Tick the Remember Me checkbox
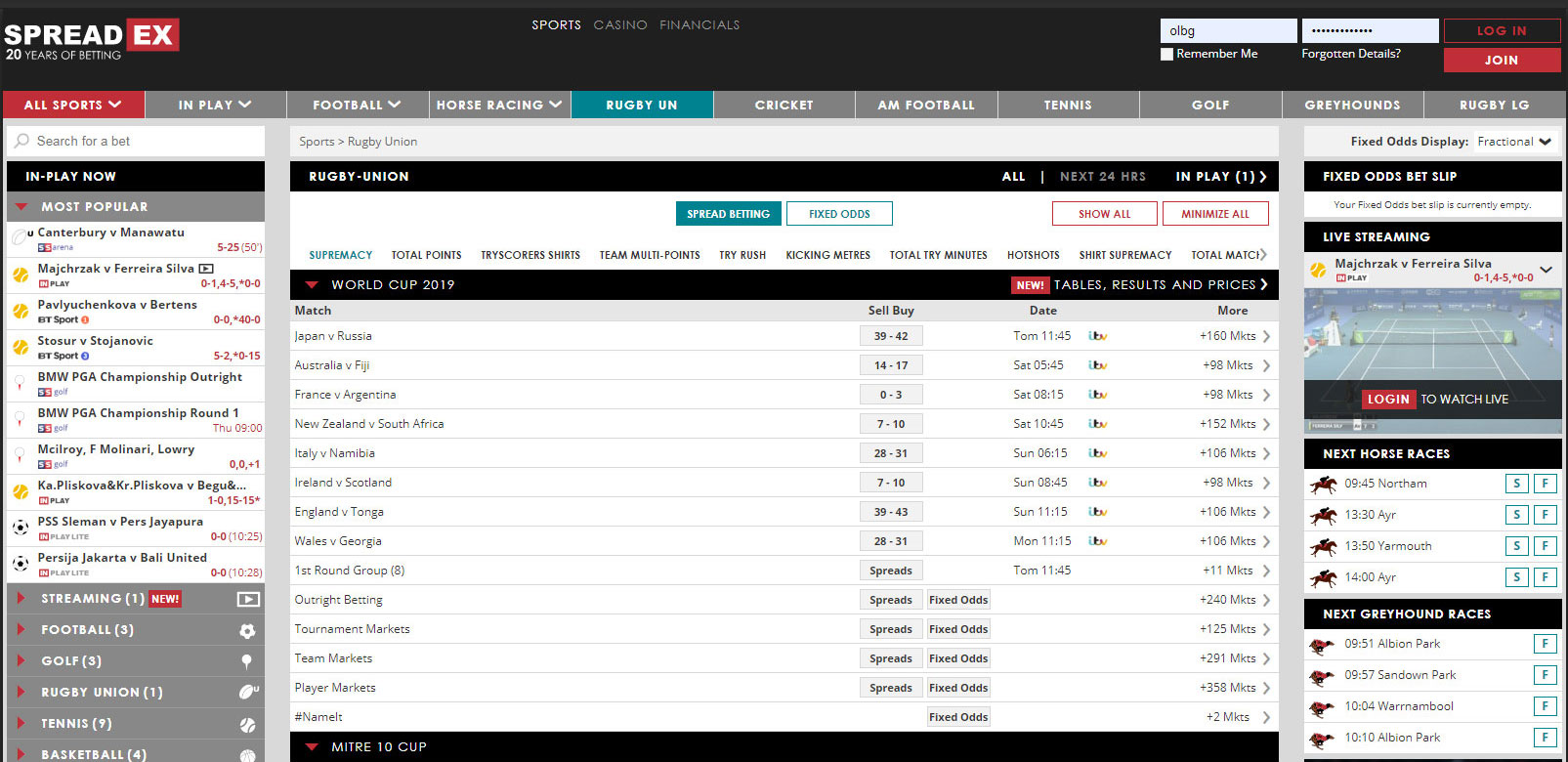1568x762 pixels. point(1166,55)
